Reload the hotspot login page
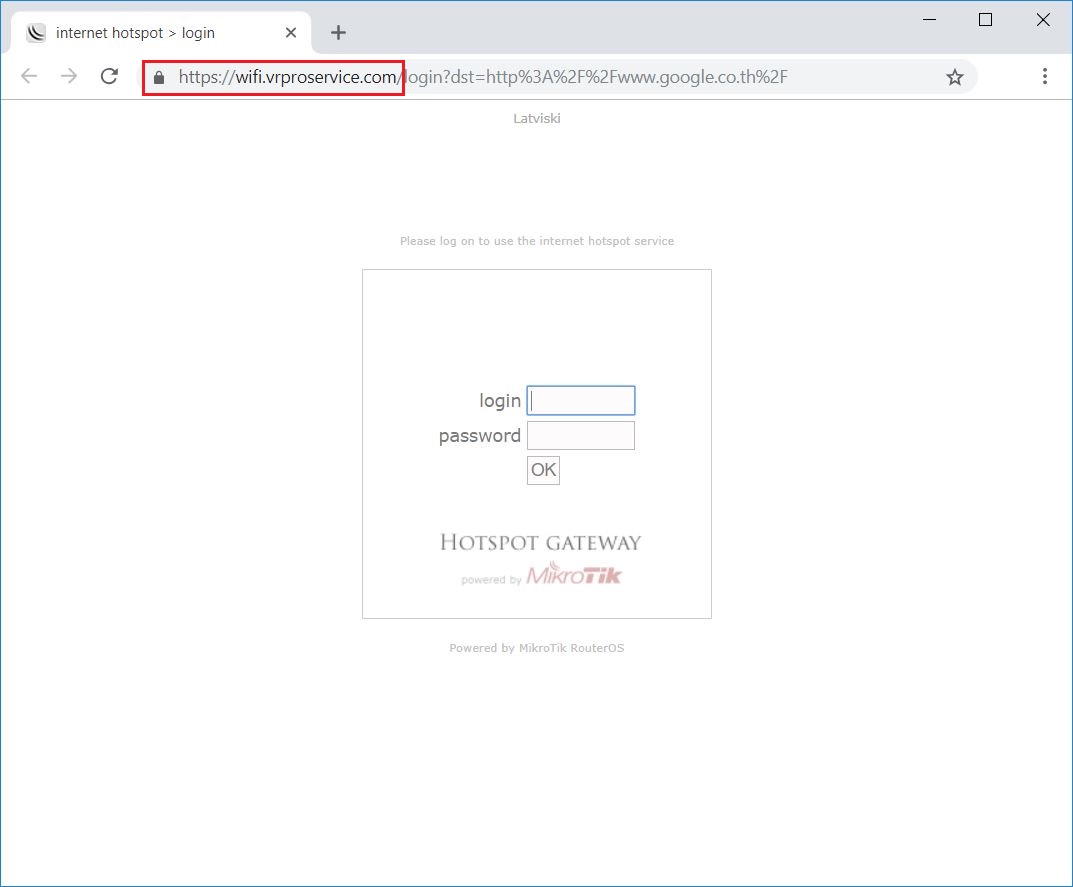 [x=109, y=76]
